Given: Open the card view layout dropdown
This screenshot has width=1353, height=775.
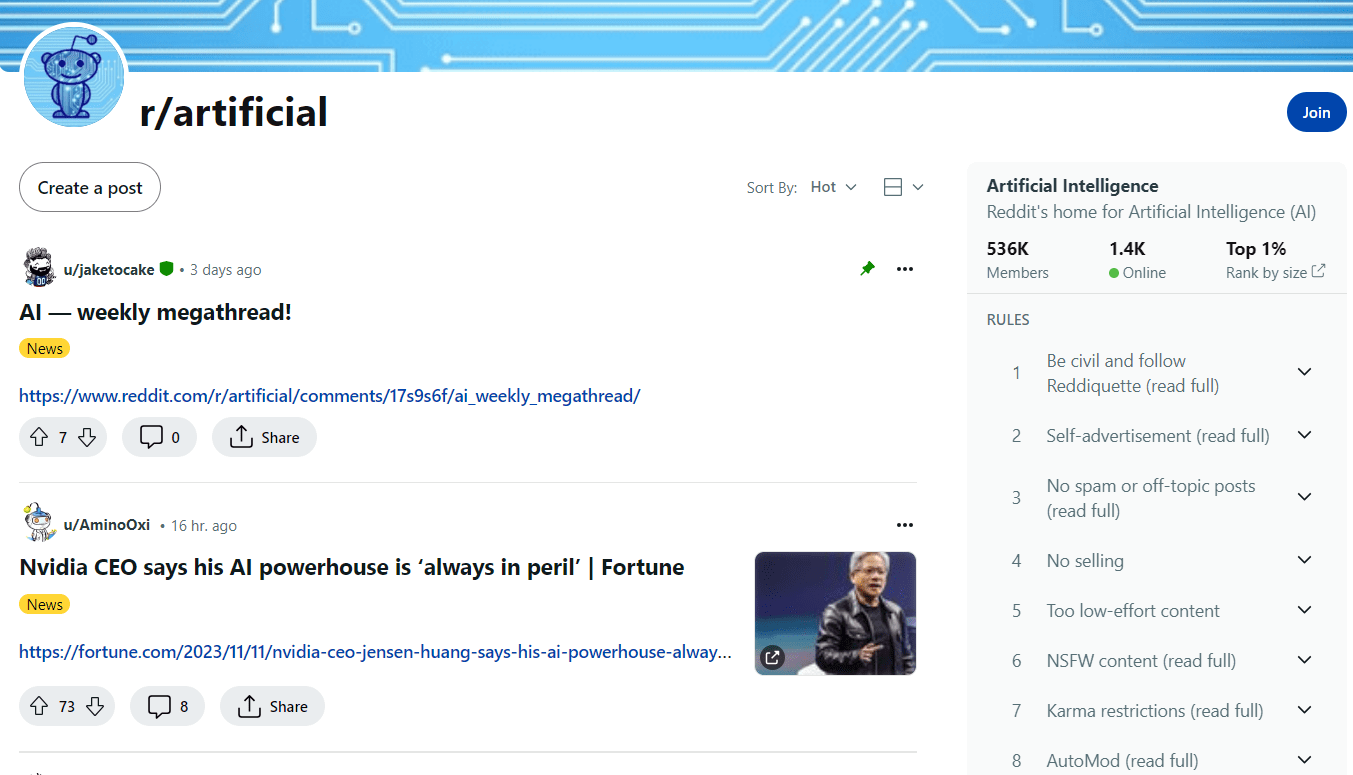Looking at the screenshot, I should click(903, 187).
